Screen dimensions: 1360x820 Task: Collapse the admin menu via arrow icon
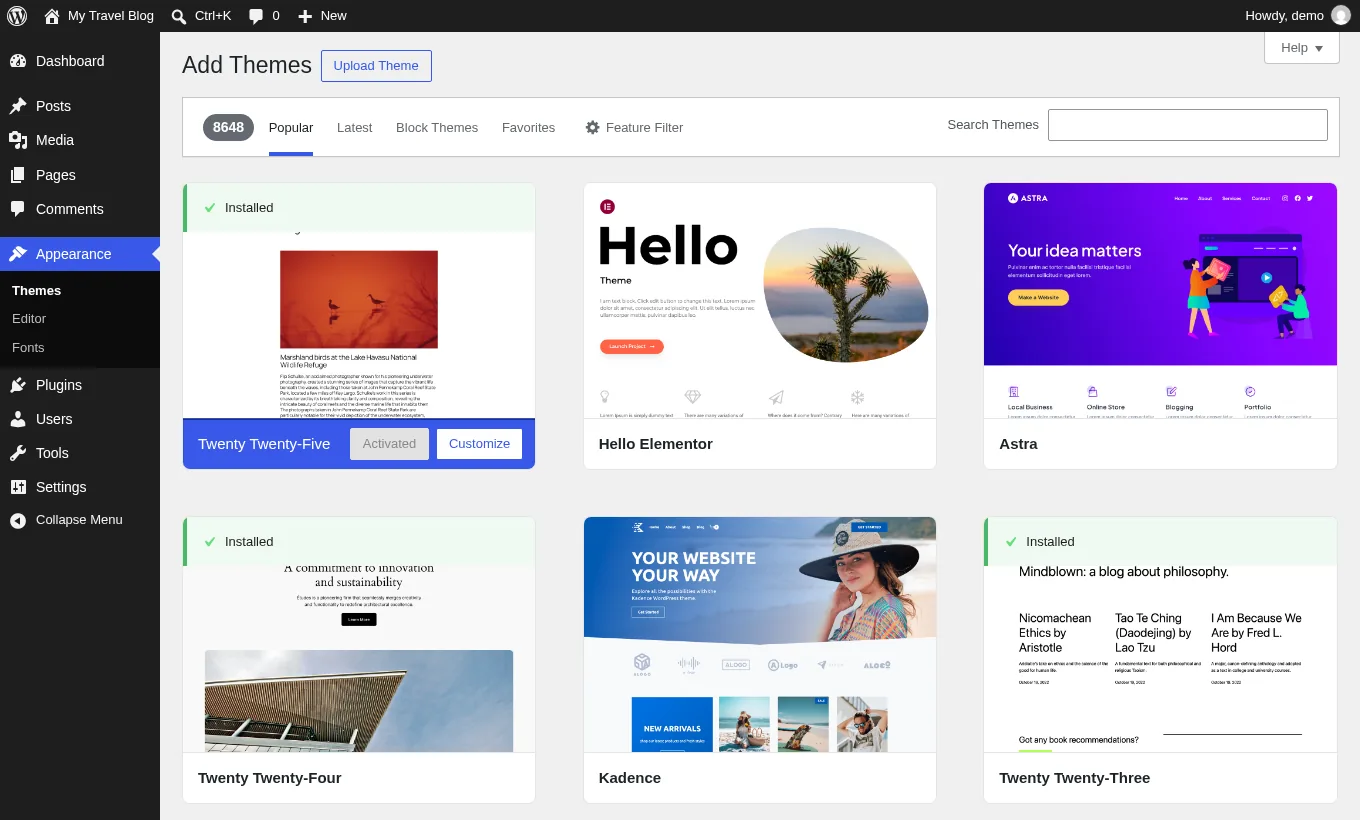click(x=18, y=520)
